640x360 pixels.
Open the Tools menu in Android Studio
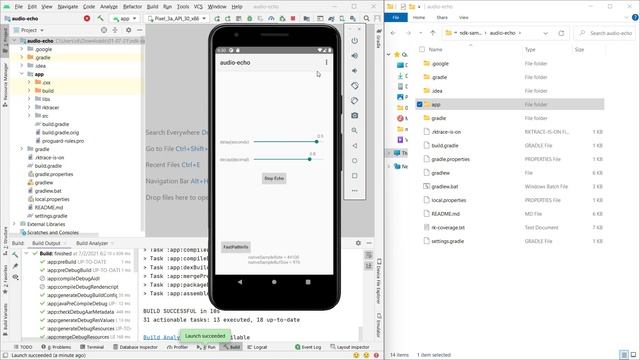183,7
